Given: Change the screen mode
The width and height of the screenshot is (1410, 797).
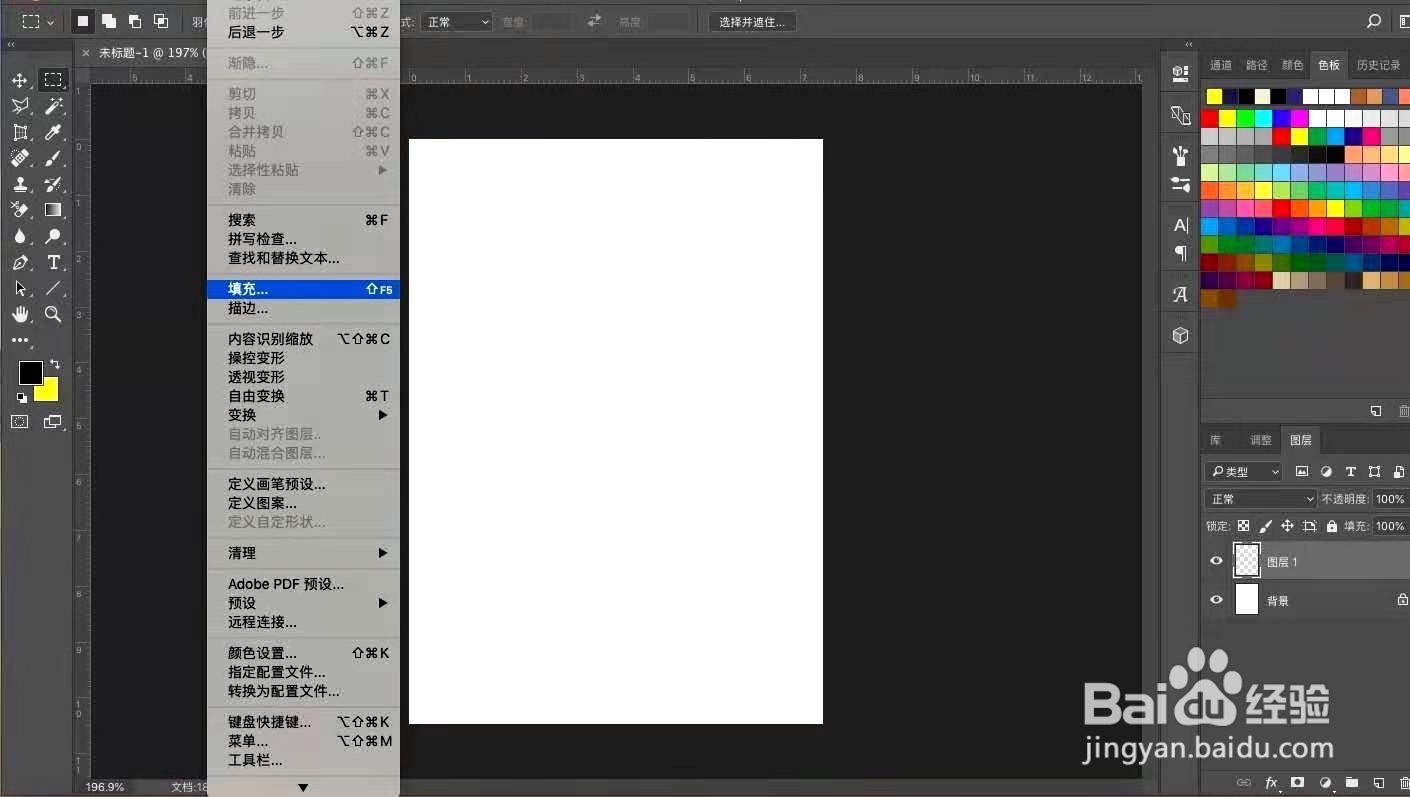Looking at the screenshot, I should coord(53,422).
